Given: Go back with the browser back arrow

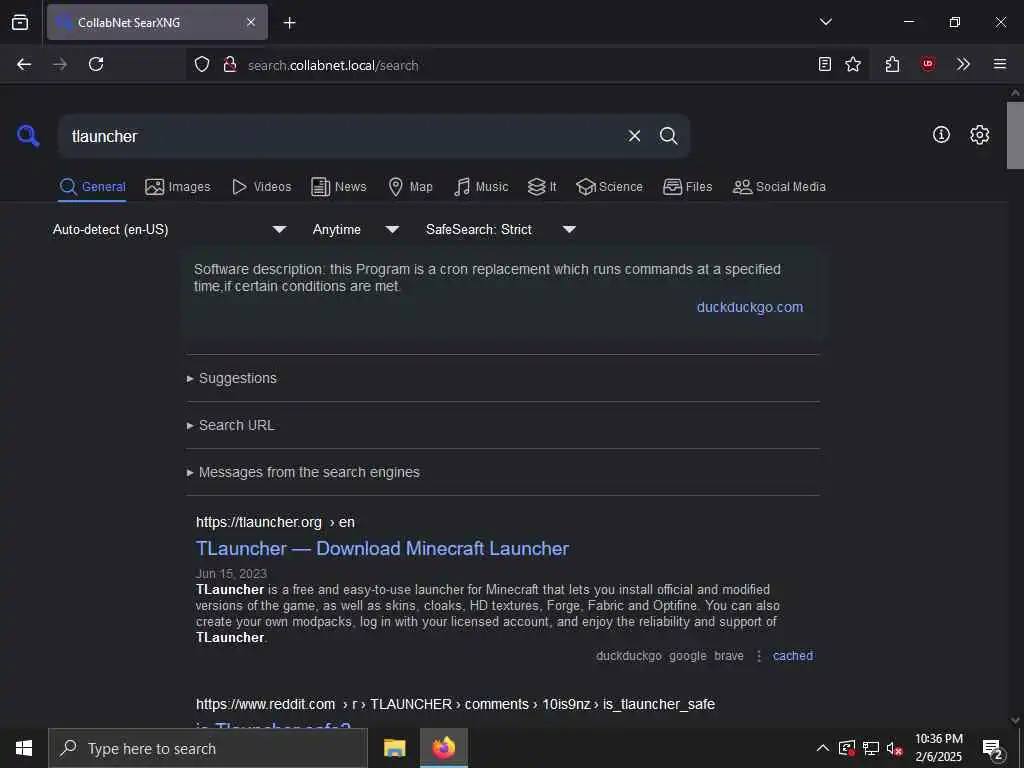Looking at the screenshot, I should point(24,64).
